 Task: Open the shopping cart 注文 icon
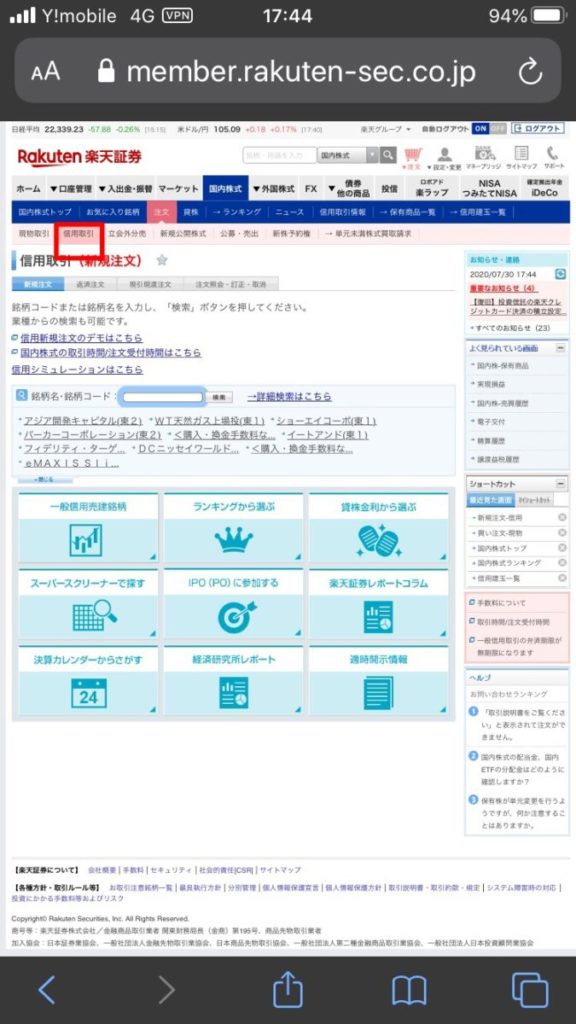(x=413, y=157)
